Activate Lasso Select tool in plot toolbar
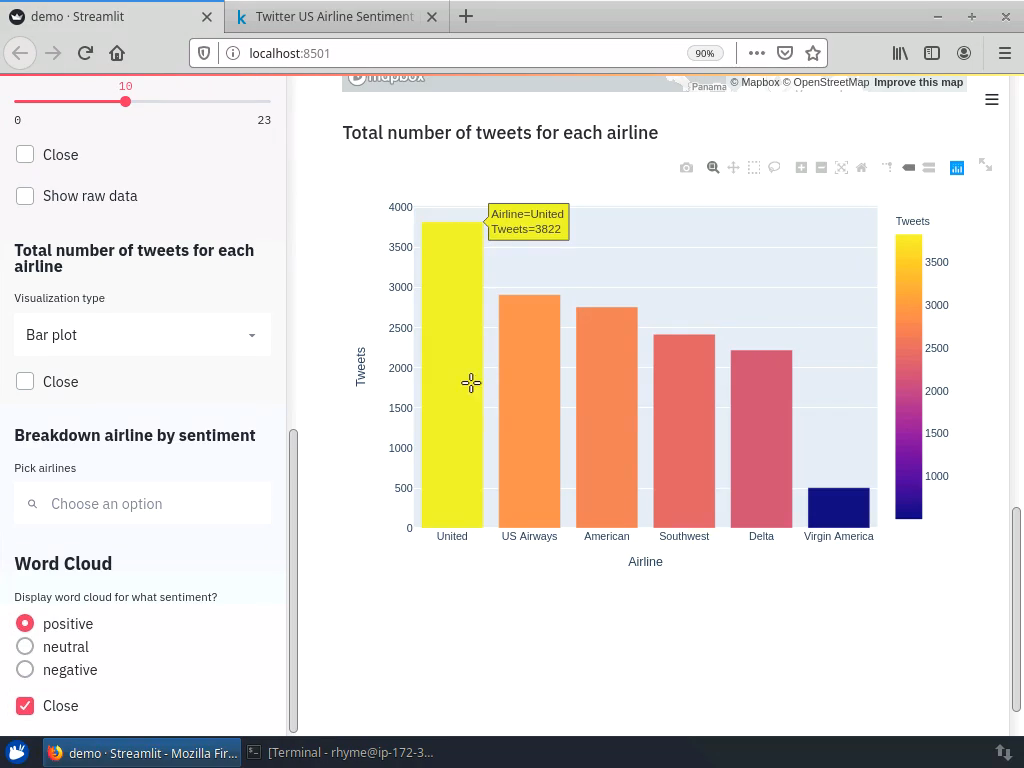1024x768 pixels. pos(774,168)
